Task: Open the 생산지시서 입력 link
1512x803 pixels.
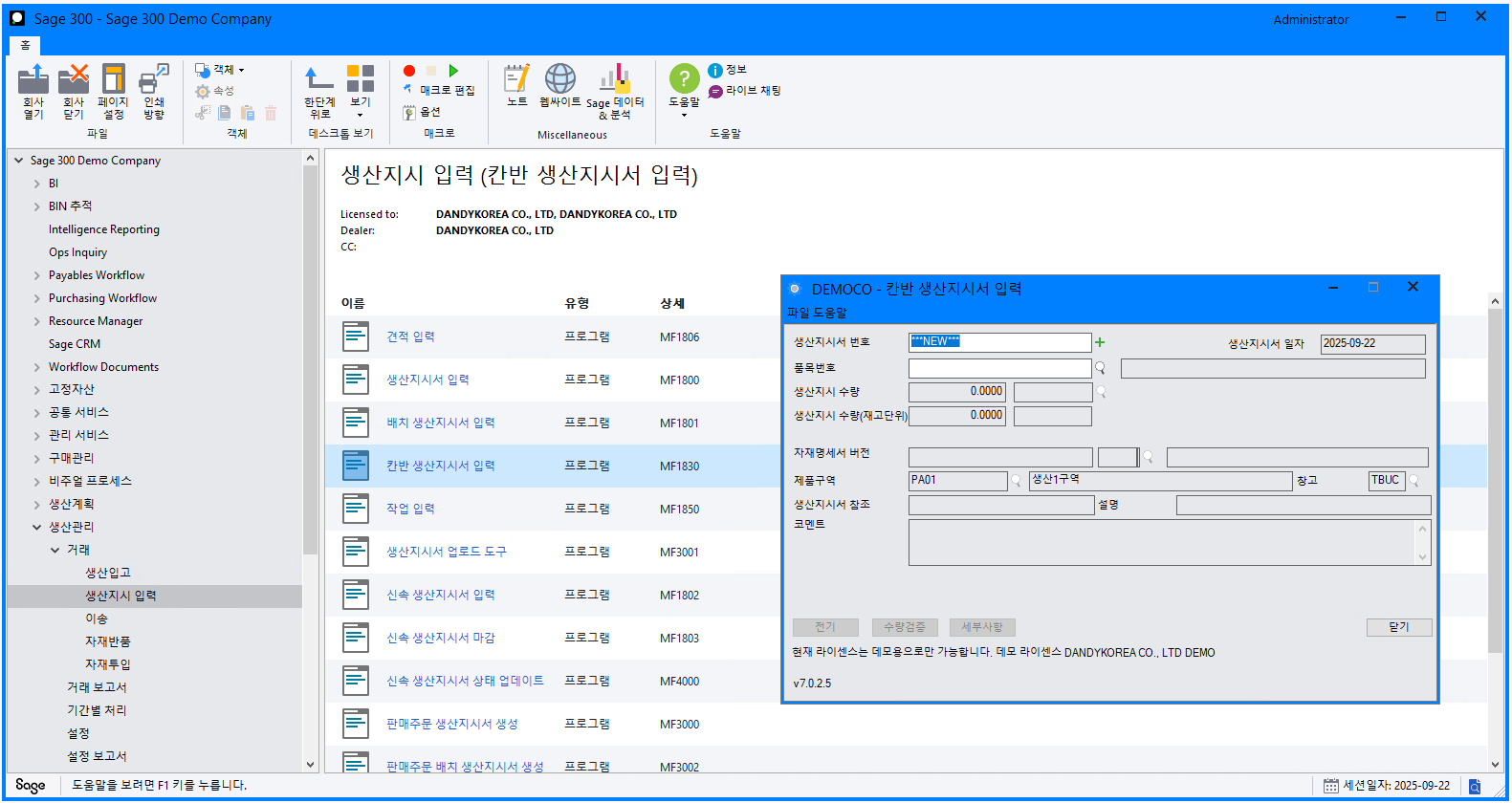Action: coord(427,380)
